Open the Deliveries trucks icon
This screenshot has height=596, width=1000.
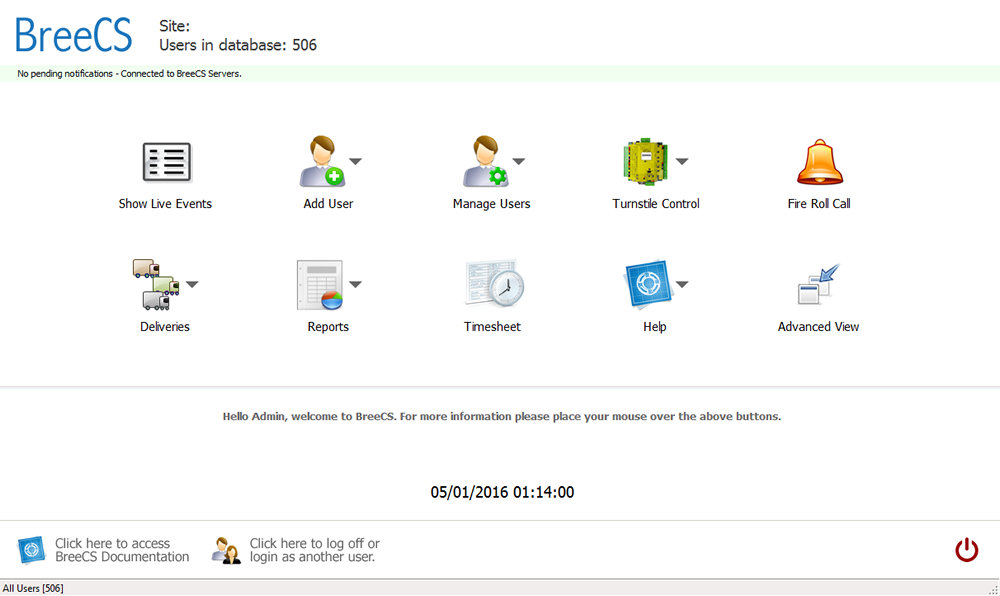155,285
